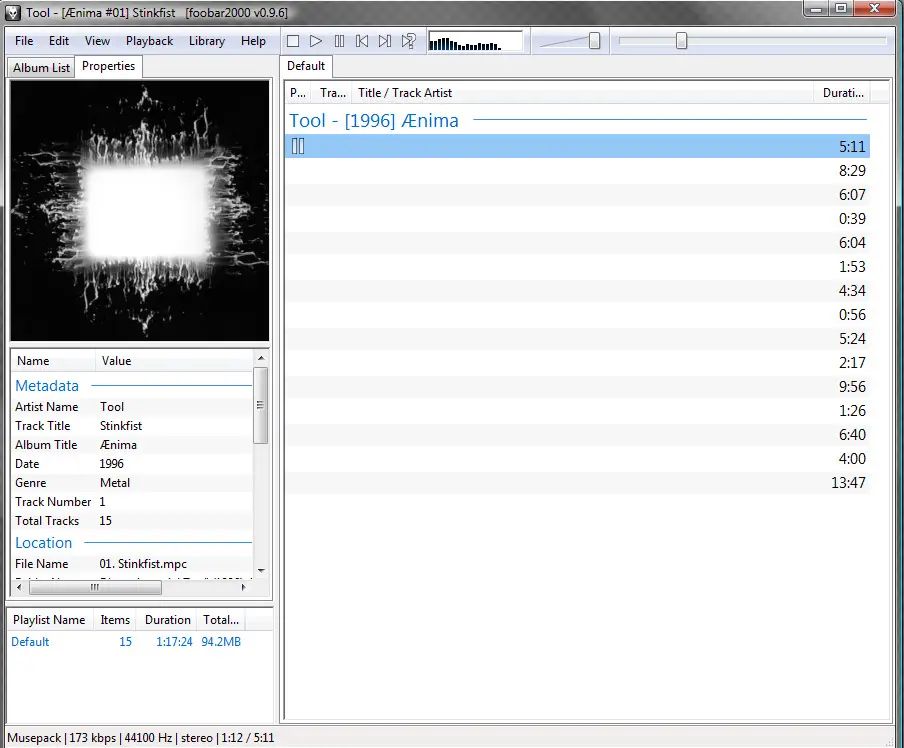Screen dimensions: 904x748
Task: Select the track with duration 5:24
Action: point(578,339)
